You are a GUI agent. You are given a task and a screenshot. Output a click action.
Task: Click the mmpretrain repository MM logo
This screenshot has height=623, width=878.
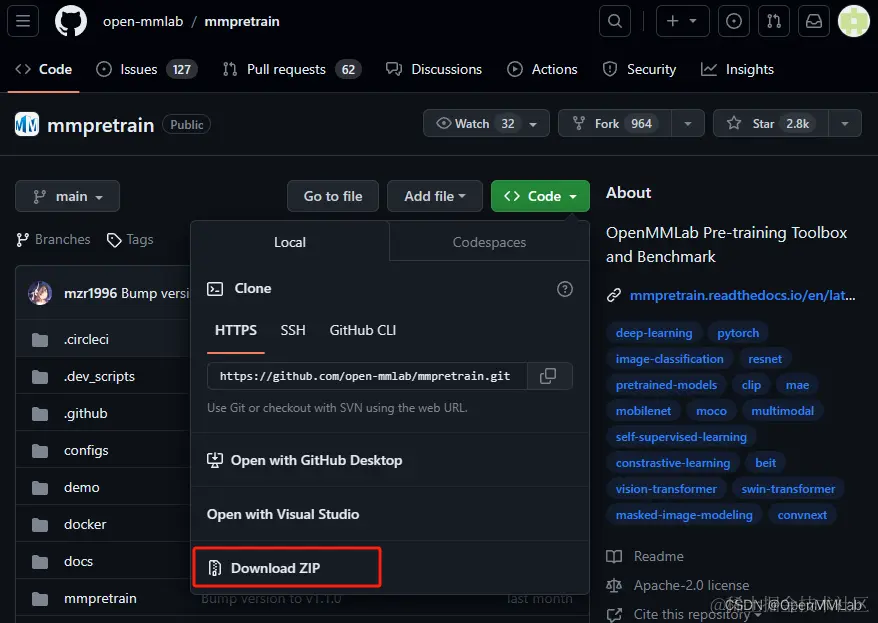pos(27,124)
